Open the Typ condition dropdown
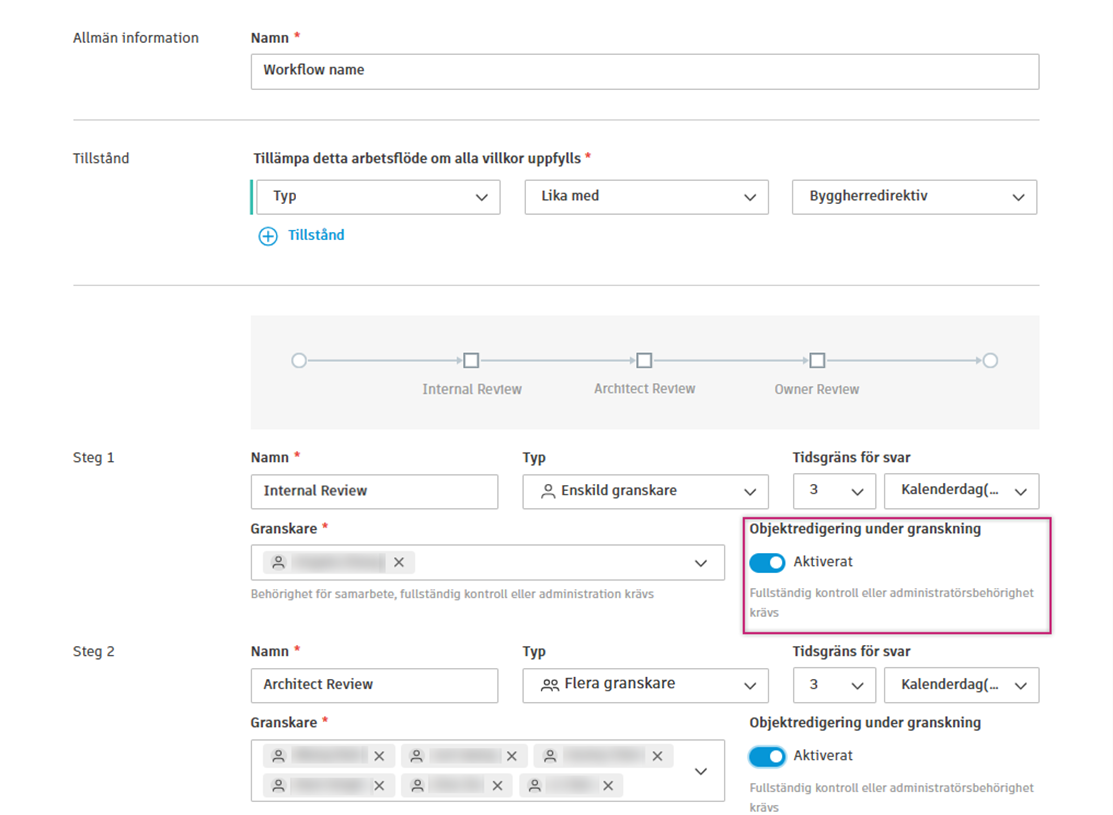 point(378,197)
